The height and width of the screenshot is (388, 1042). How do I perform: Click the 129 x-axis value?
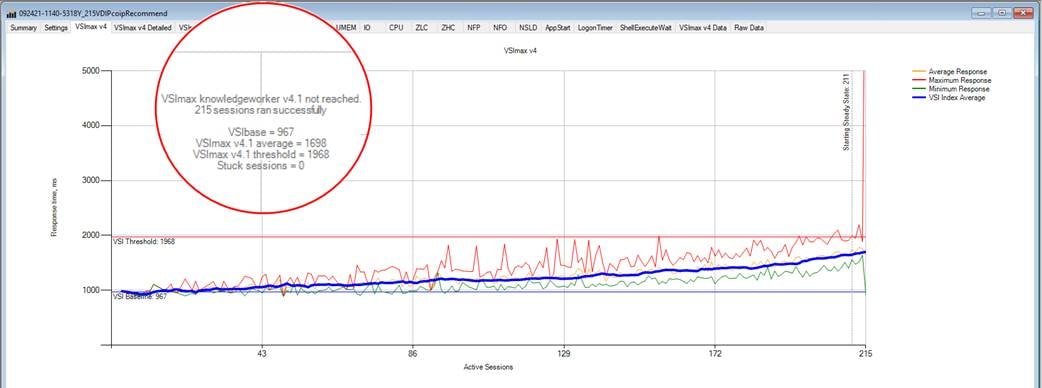coord(564,354)
